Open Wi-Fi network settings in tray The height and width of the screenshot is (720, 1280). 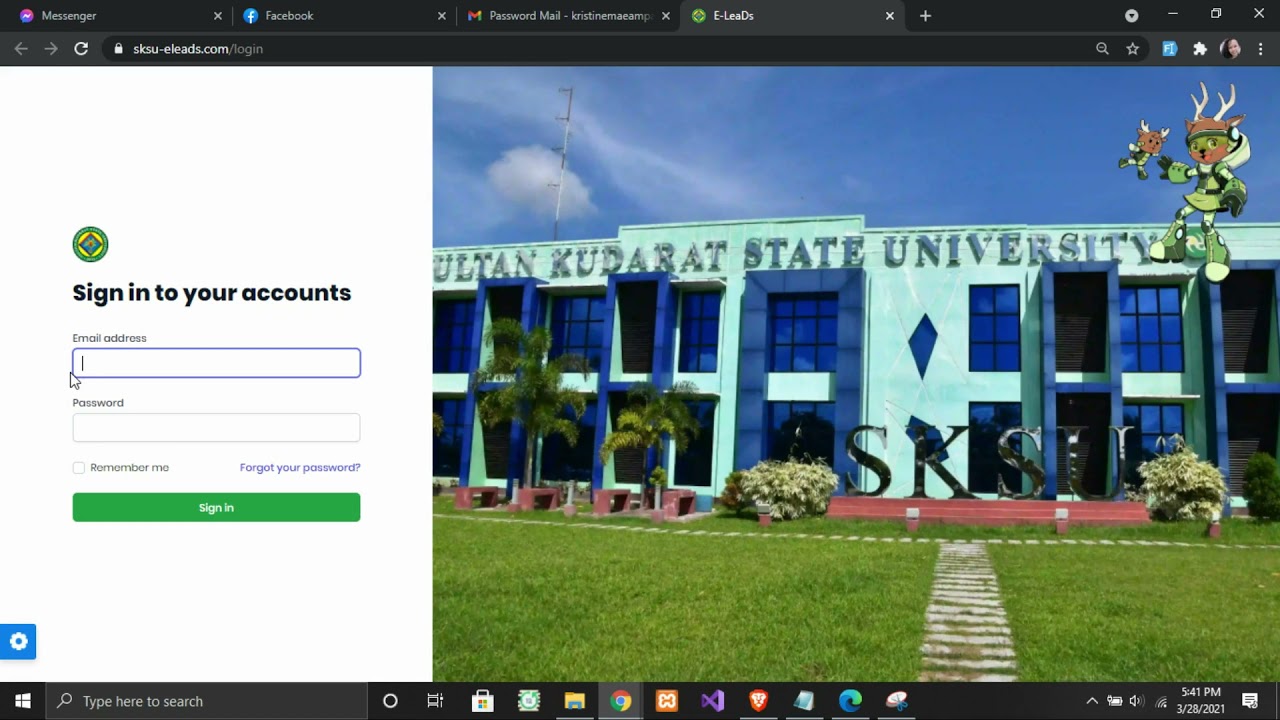[x=1160, y=701]
